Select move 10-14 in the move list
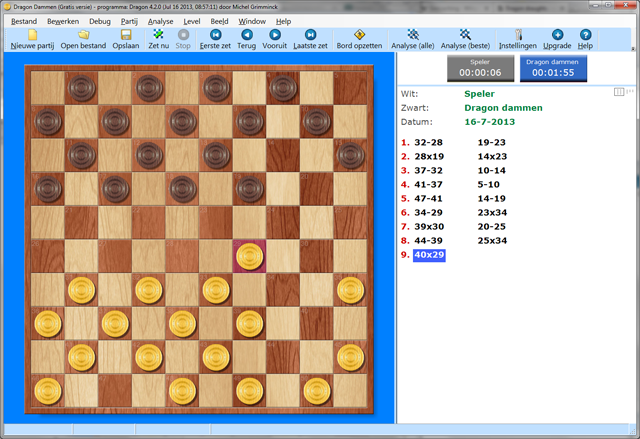 [x=491, y=171]
